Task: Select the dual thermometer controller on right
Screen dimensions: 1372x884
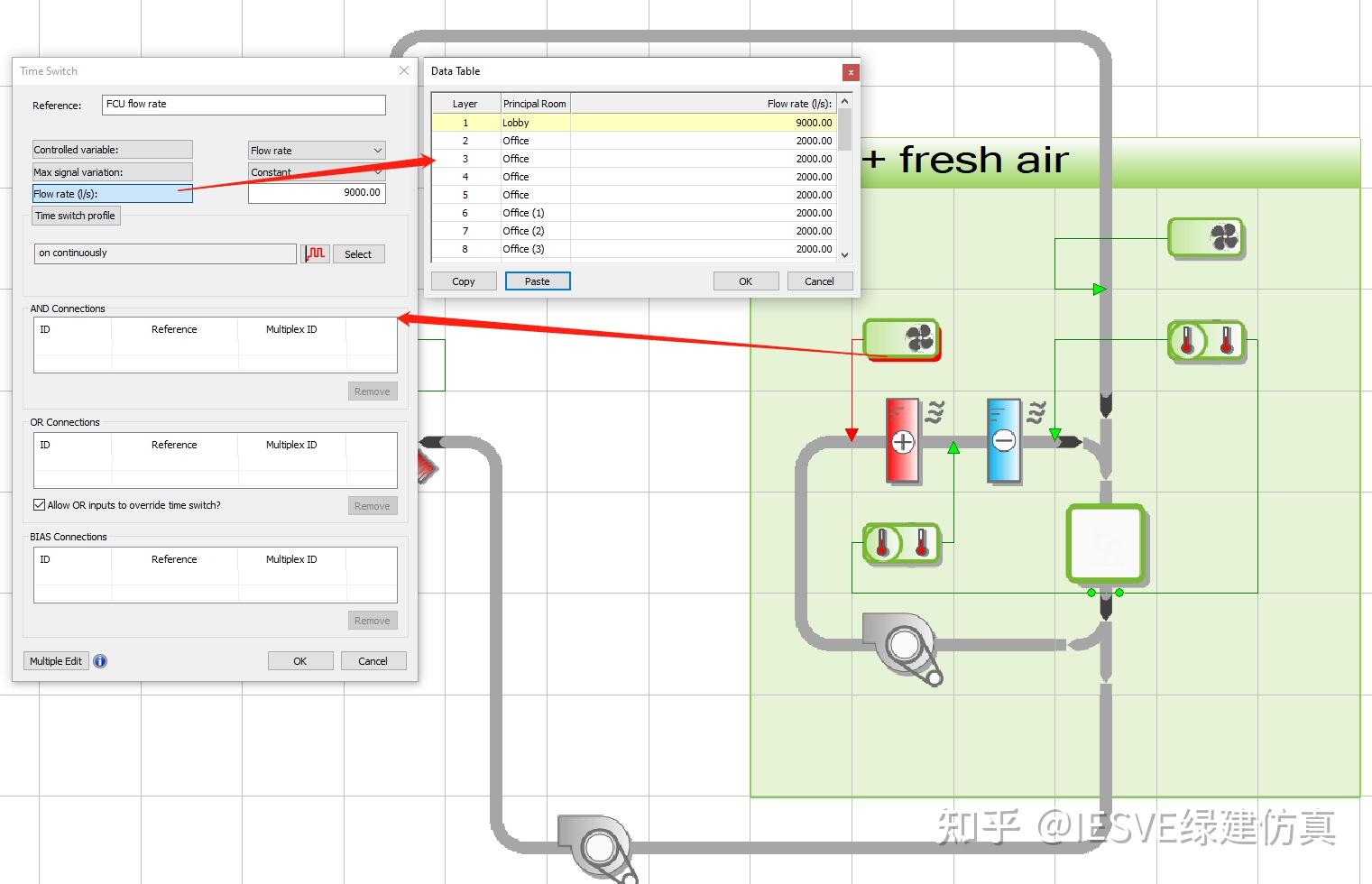Action: tap(1207, 341)
